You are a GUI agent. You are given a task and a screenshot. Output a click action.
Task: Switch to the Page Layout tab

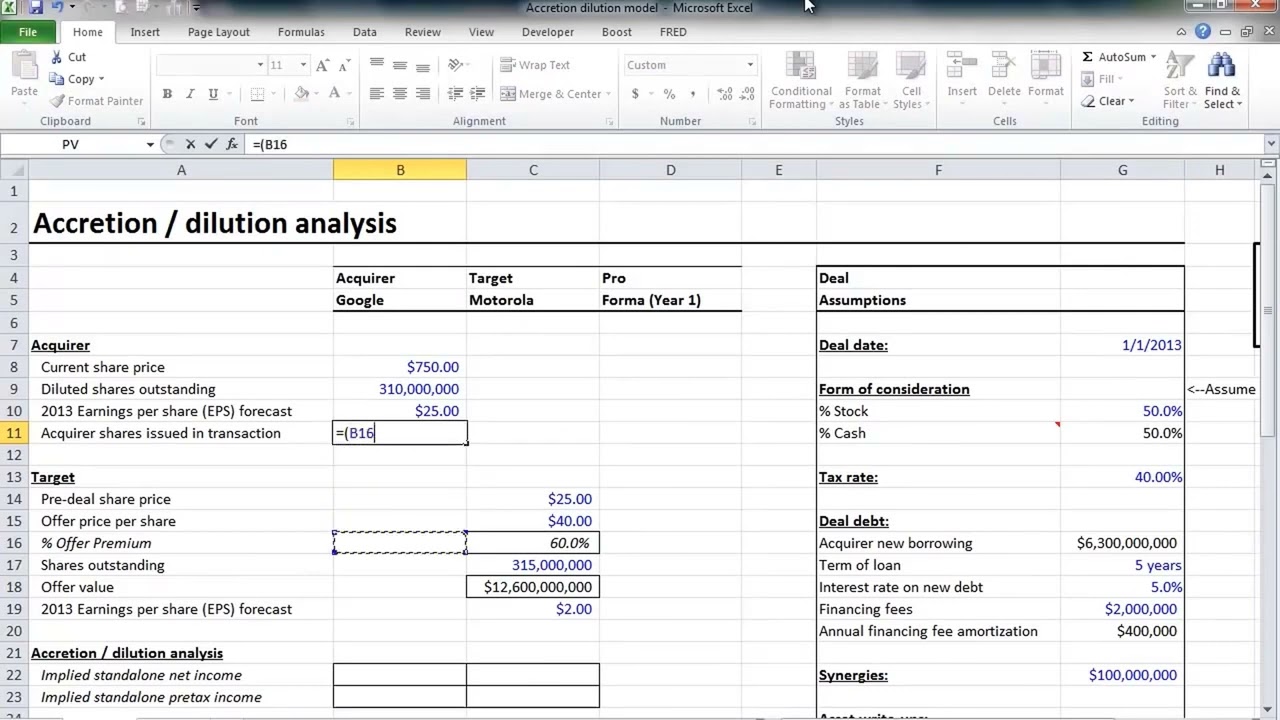[x=219, y=32]
